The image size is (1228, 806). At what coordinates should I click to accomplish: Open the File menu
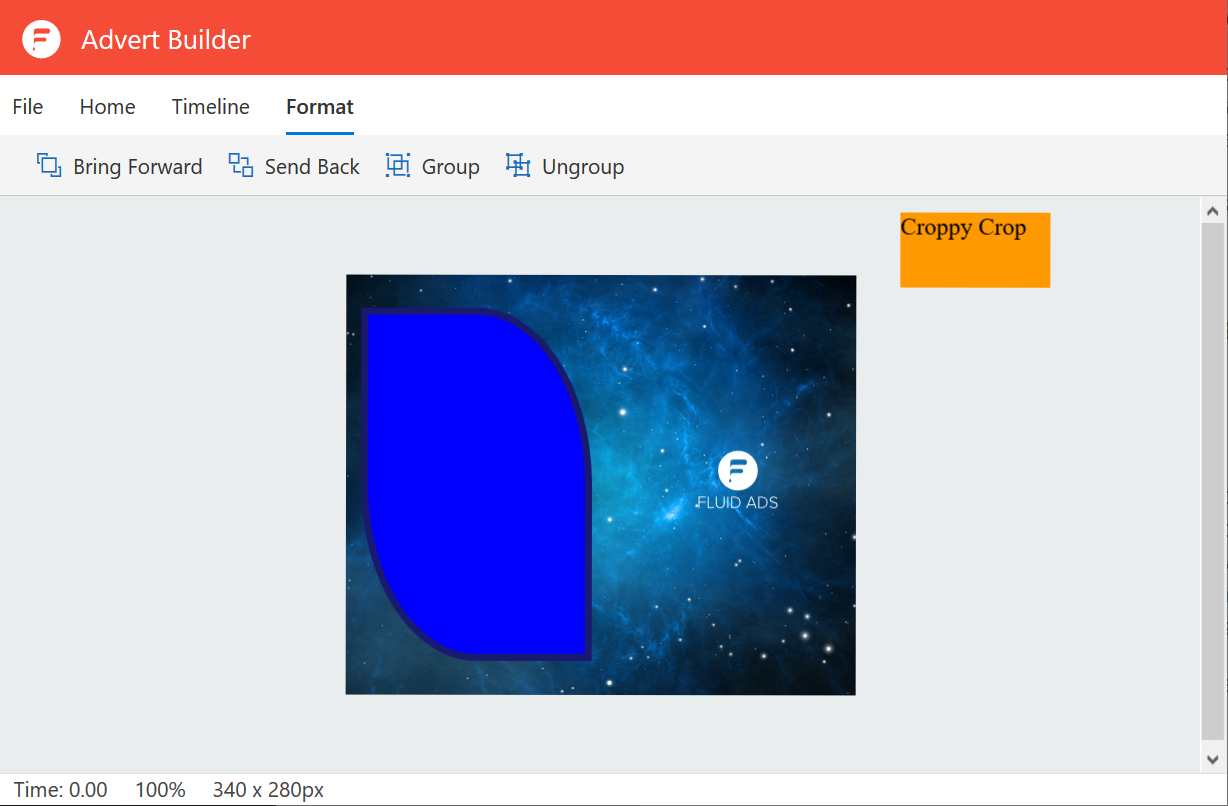coord(28,107)
